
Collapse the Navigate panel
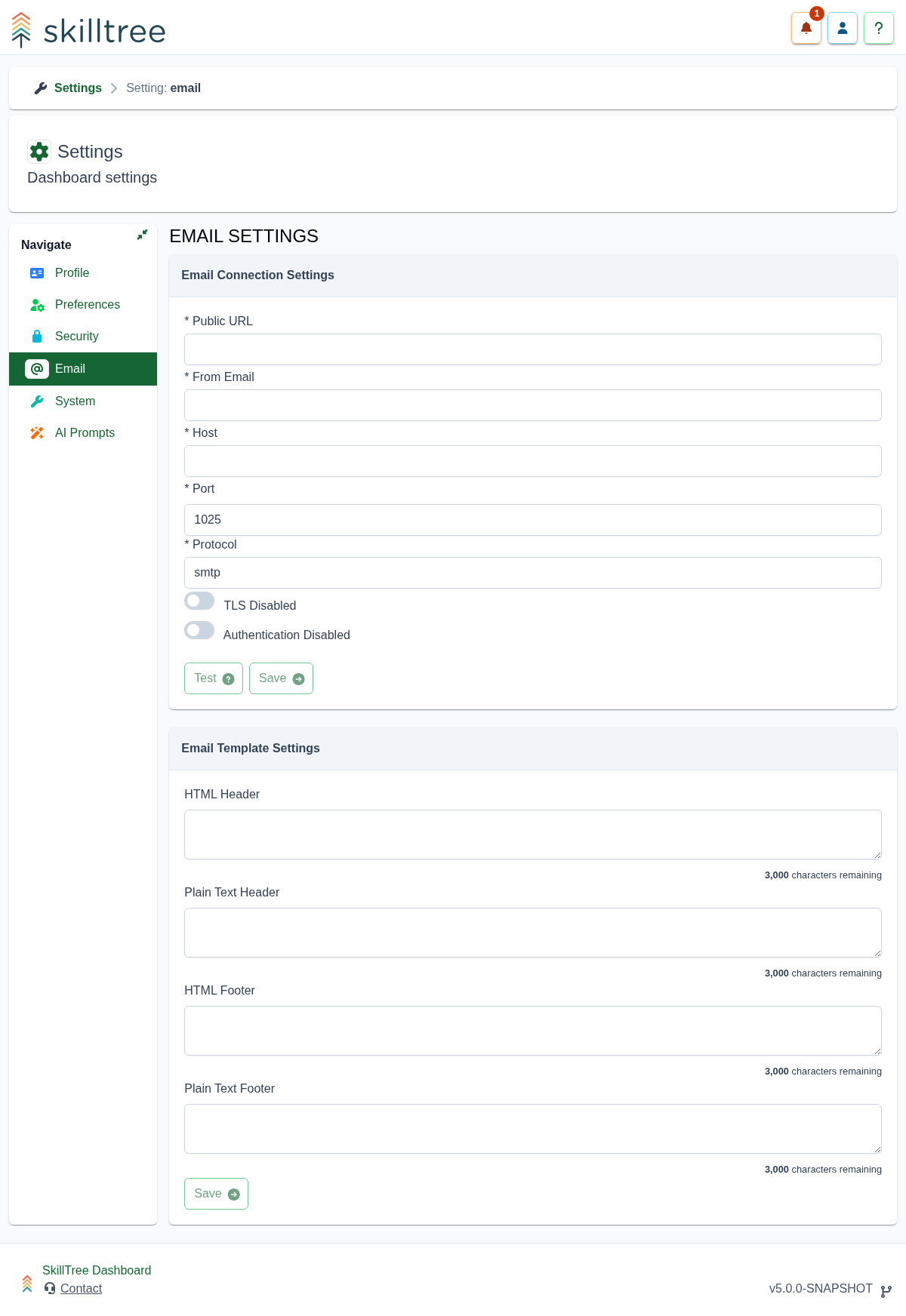point(142,235)
